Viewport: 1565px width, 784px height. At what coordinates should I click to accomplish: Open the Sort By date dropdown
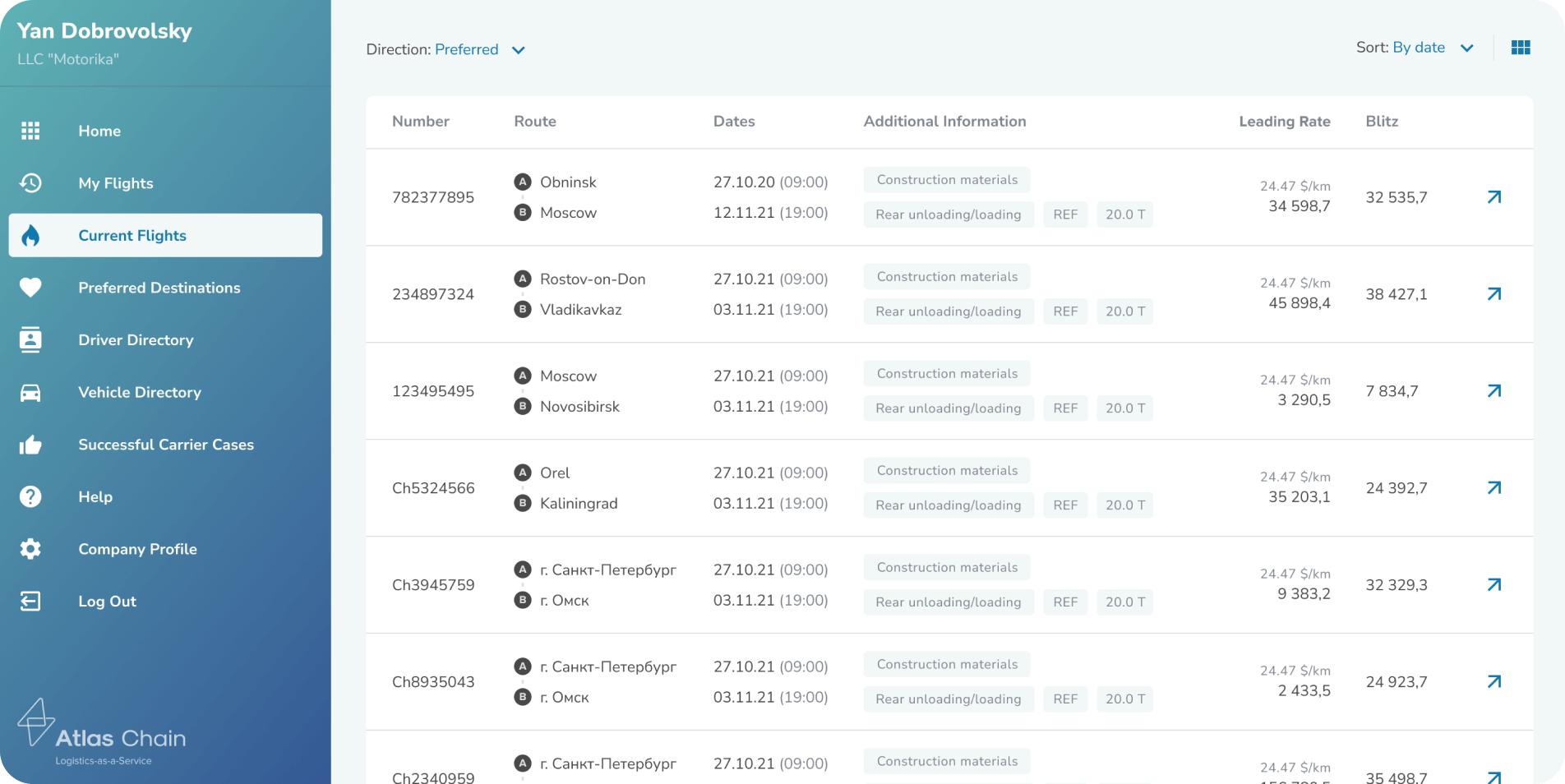click(x=1418, y=48)
